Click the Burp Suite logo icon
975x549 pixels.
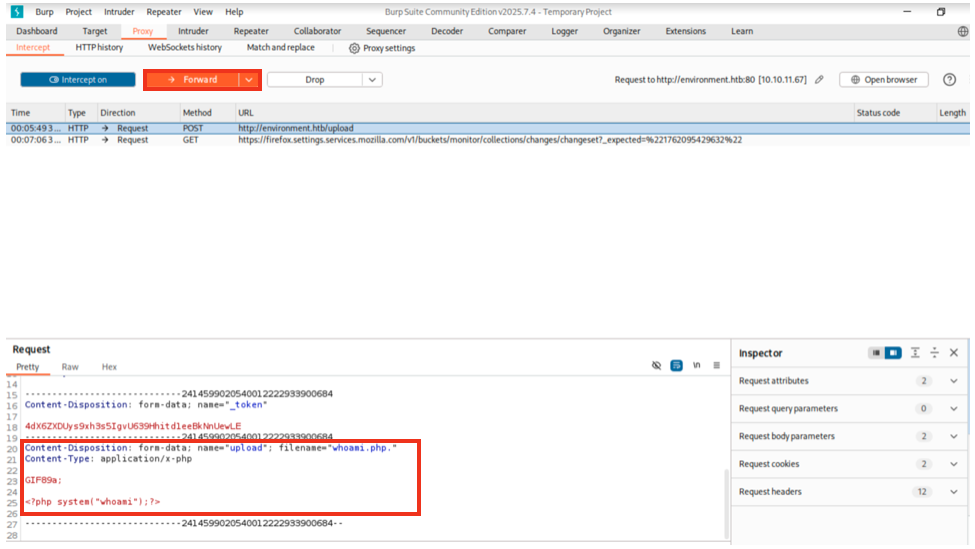[17, 12]
